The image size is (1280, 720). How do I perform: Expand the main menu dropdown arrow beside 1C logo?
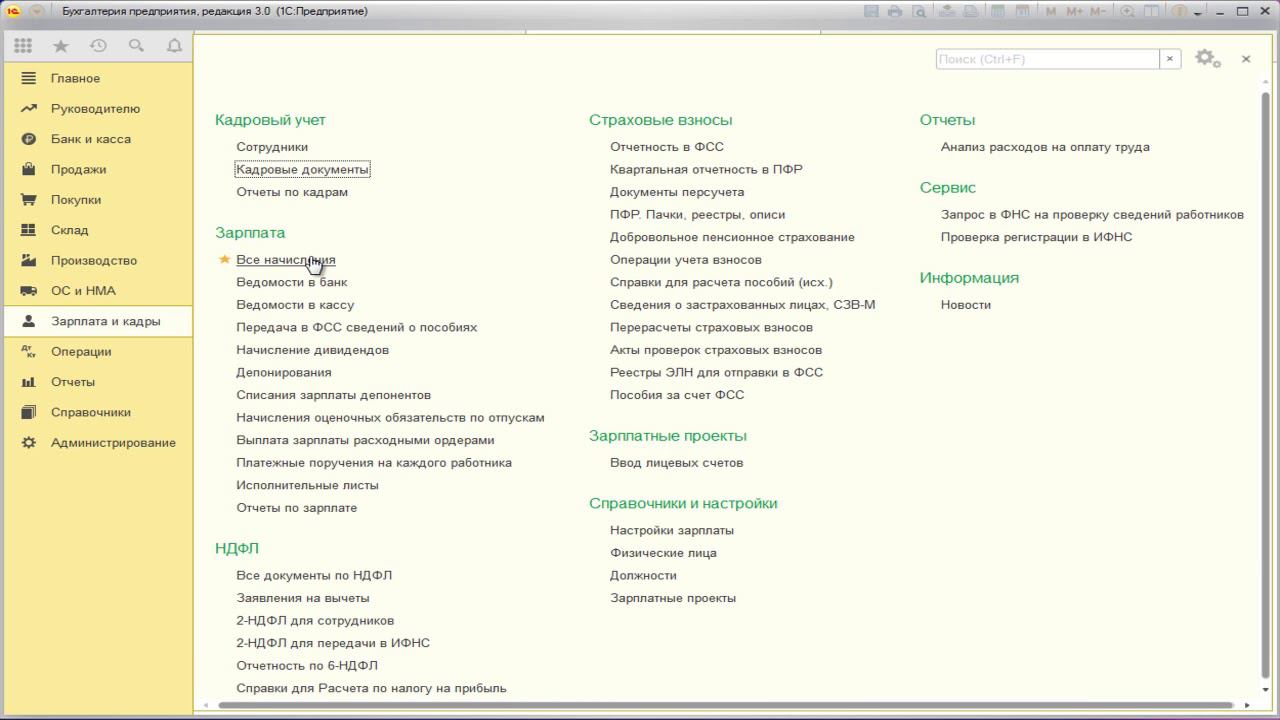coord(37,11)
